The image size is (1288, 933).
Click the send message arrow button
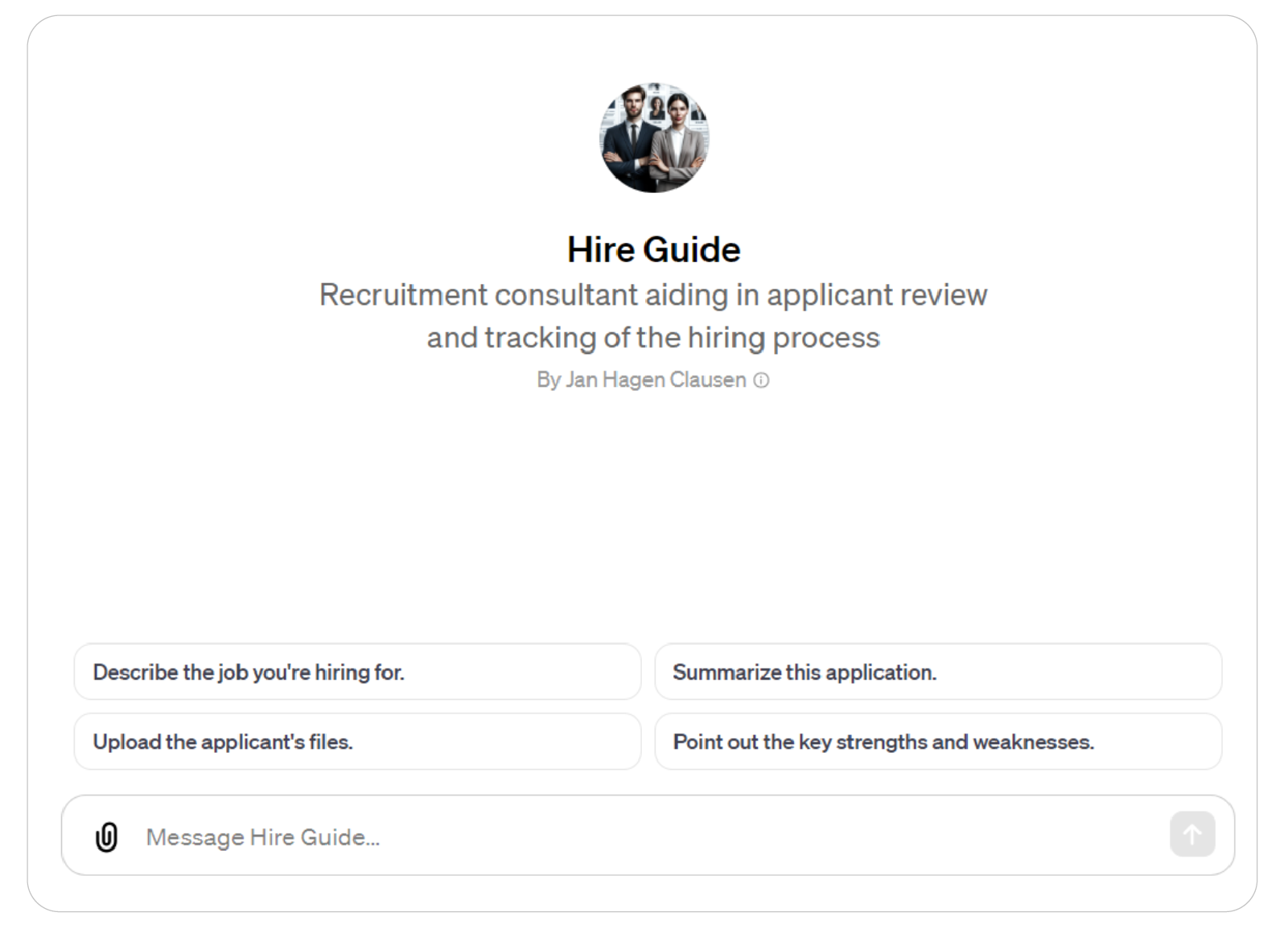tap(1192, 834)
